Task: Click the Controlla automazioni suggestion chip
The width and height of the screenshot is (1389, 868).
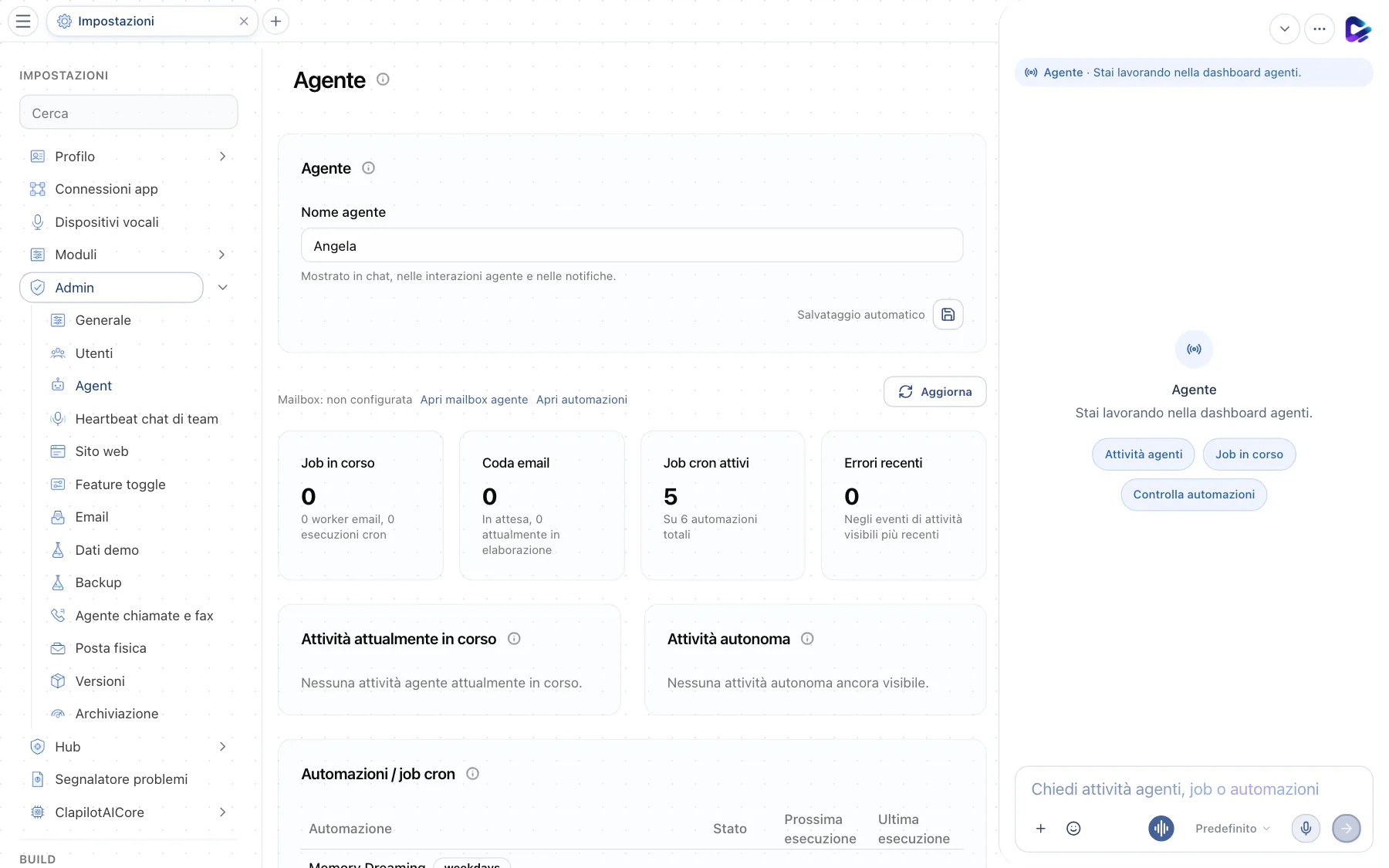Action: 1194,495
